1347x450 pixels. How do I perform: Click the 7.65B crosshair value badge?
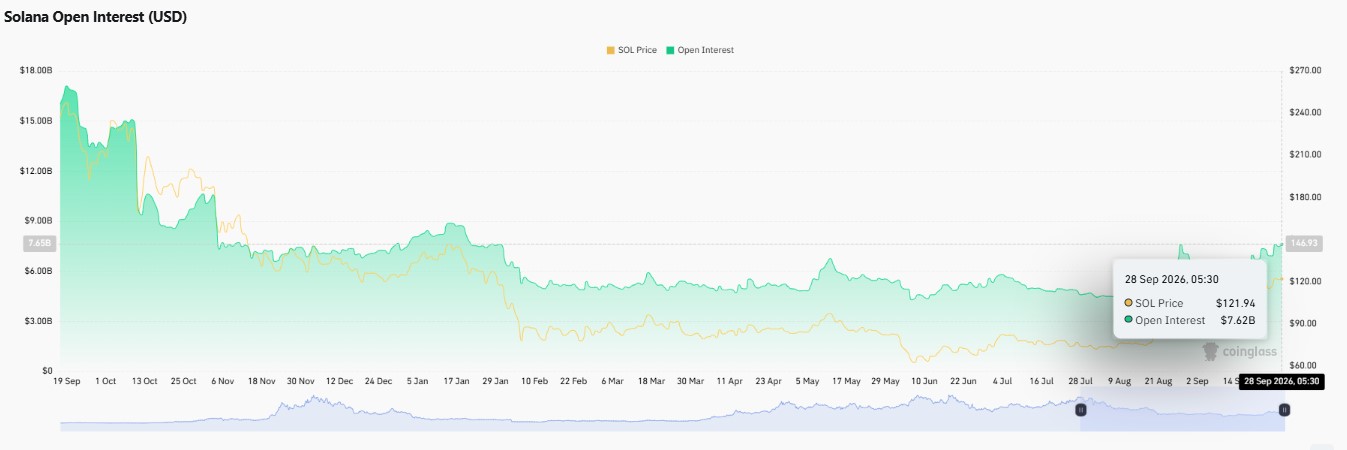tap(39, 243)
